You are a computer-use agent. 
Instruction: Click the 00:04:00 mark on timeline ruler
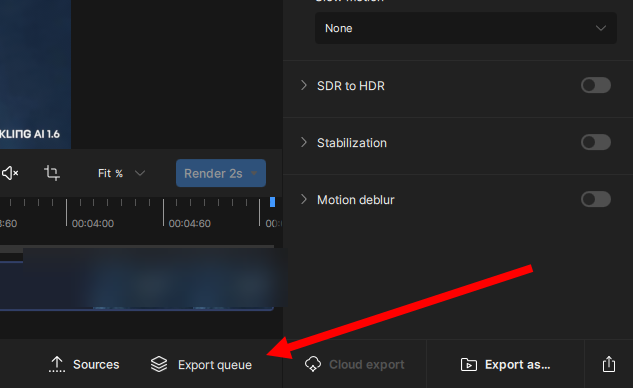93,223
